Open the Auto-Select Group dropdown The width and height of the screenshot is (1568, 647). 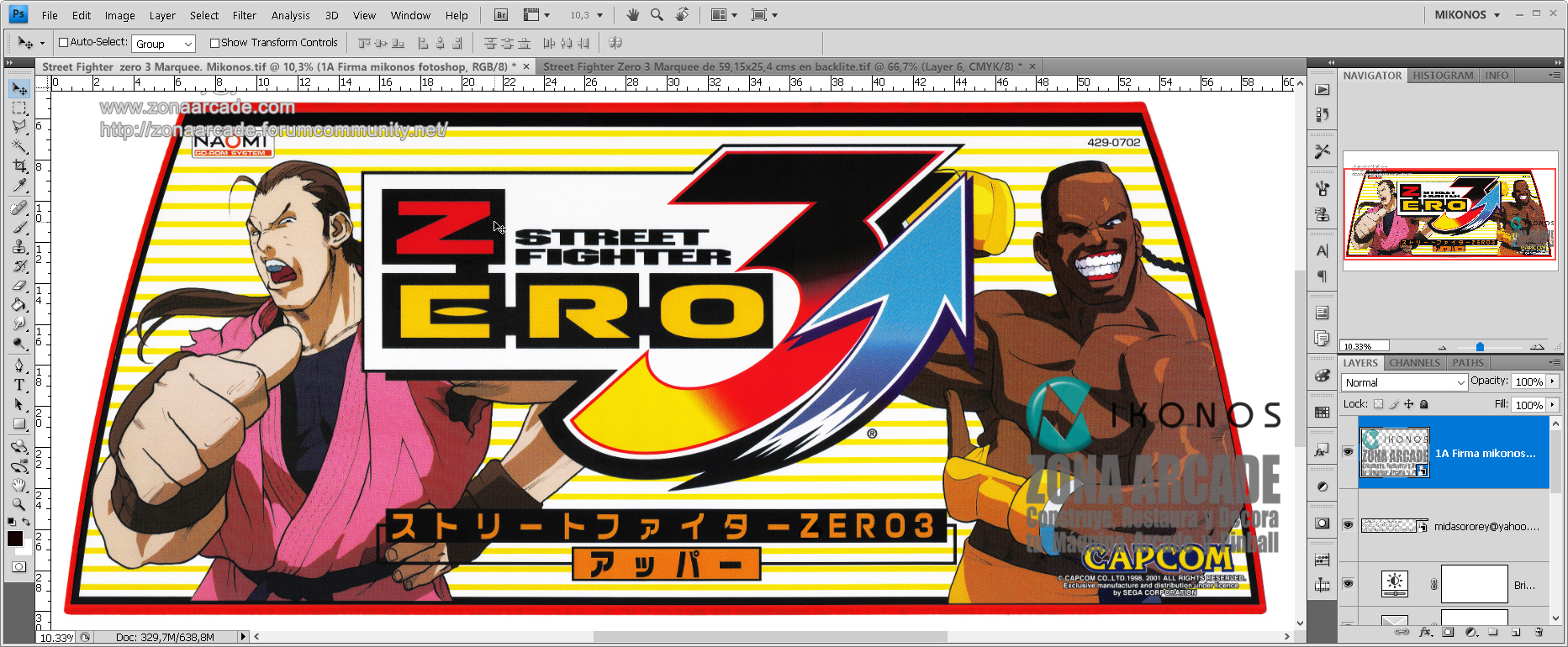163,44
